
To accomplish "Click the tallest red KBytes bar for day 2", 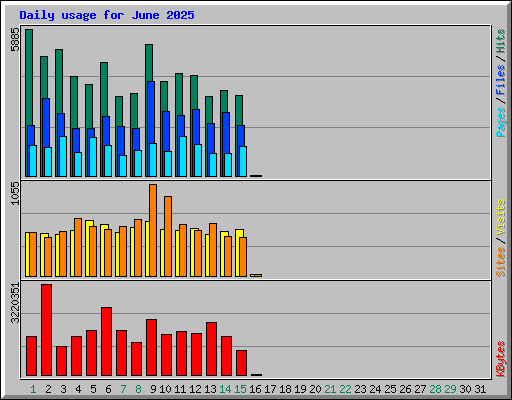I will (x=46, y=330).
